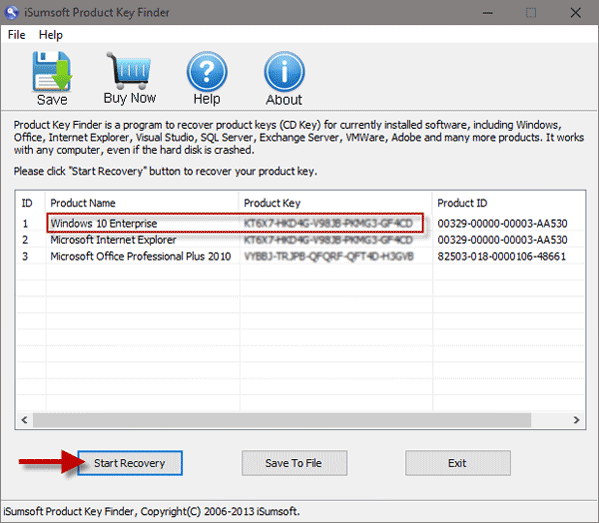The width and height of the screenshot is (599, 523).
Task: Close the Product Key Finder window
Action: point(575,13)
